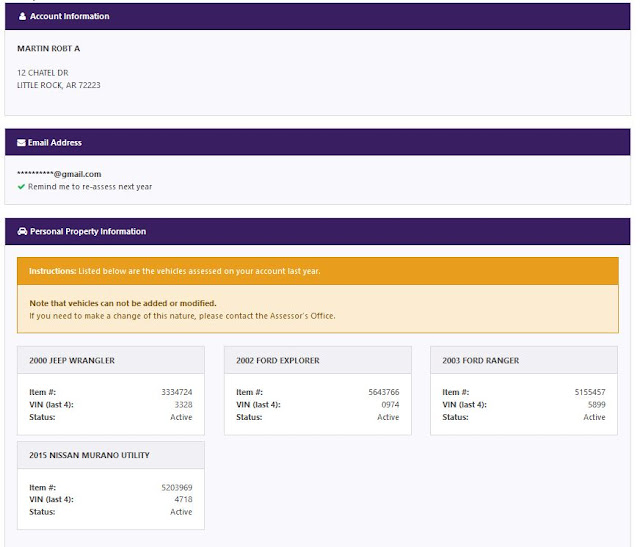Click VIN last four 4718

(x=183, y=499)
